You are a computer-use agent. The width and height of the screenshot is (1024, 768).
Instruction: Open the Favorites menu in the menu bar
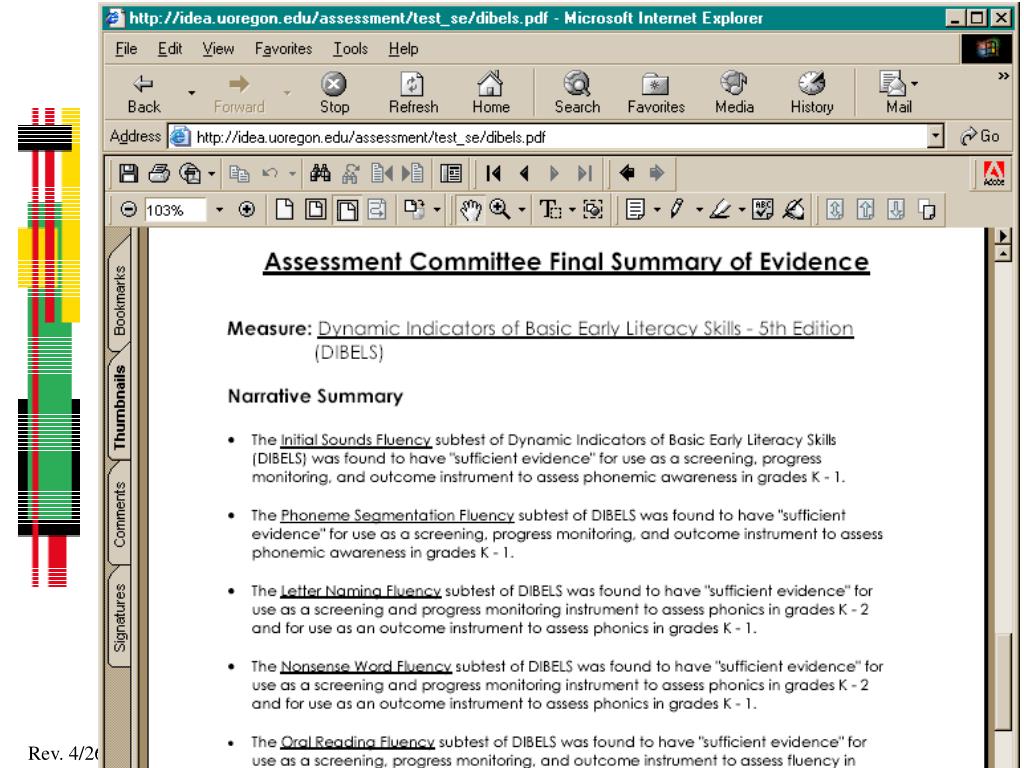(283, 49)
